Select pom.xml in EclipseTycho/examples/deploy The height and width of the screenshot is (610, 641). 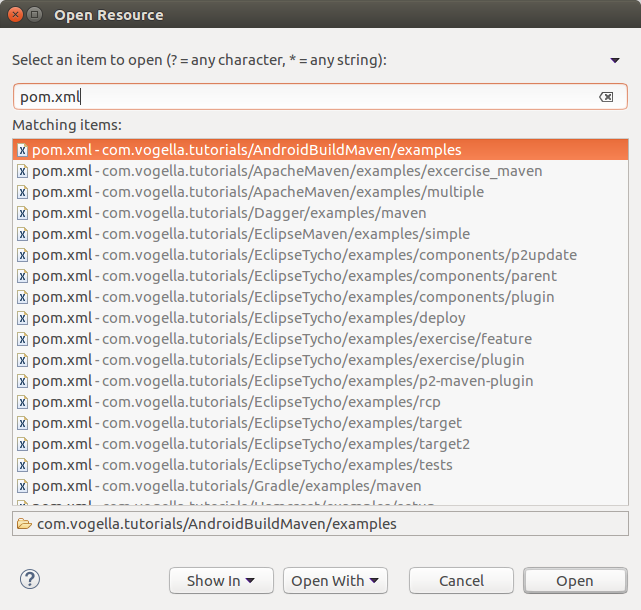tap(320, 318)
